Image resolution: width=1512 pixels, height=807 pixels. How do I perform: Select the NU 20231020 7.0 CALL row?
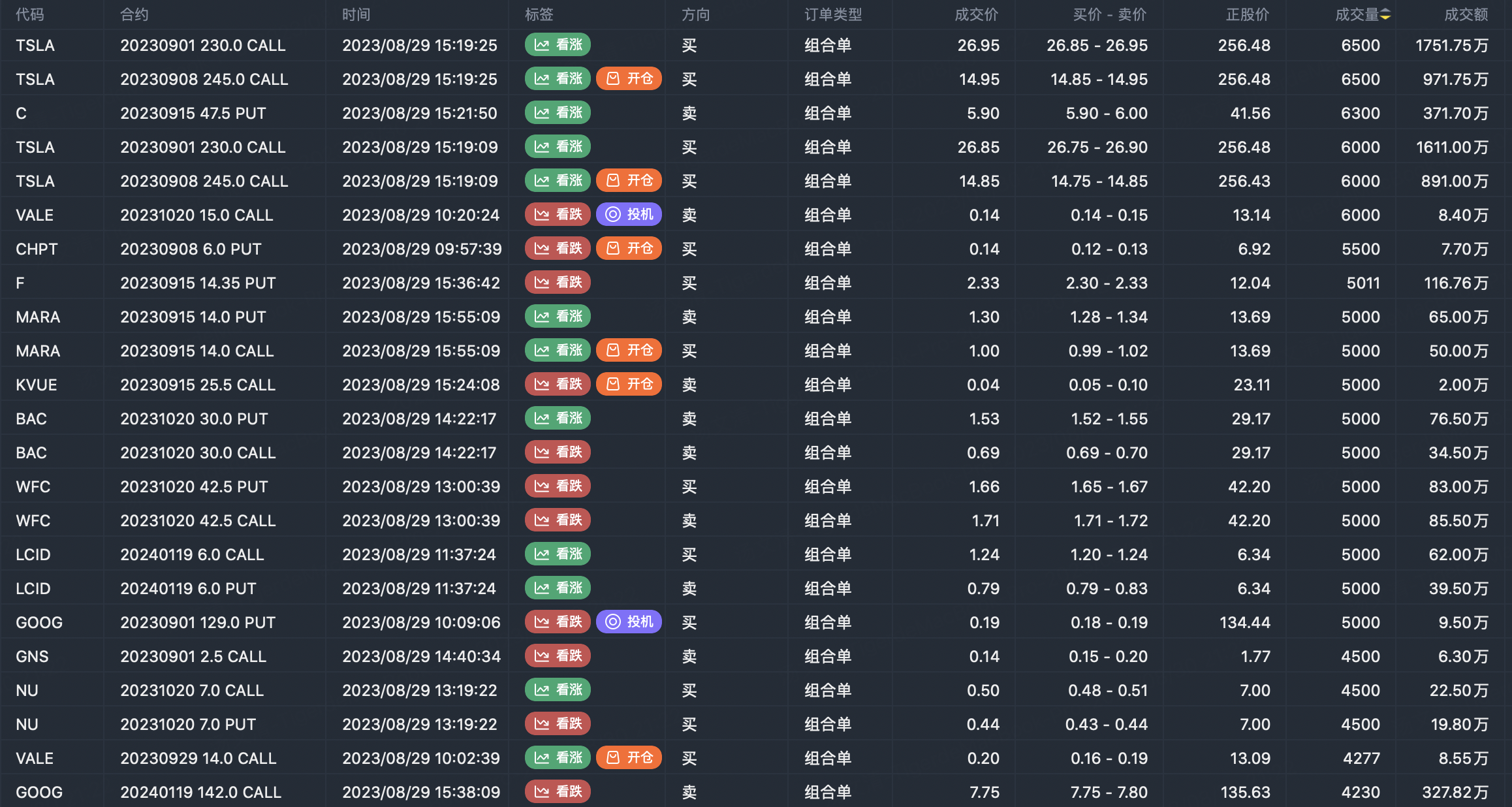192,691
